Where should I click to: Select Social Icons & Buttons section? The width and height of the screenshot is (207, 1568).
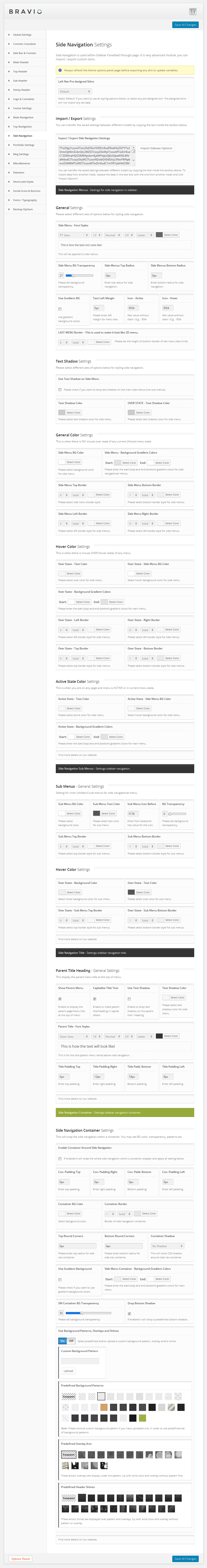[x=27, y=191]
